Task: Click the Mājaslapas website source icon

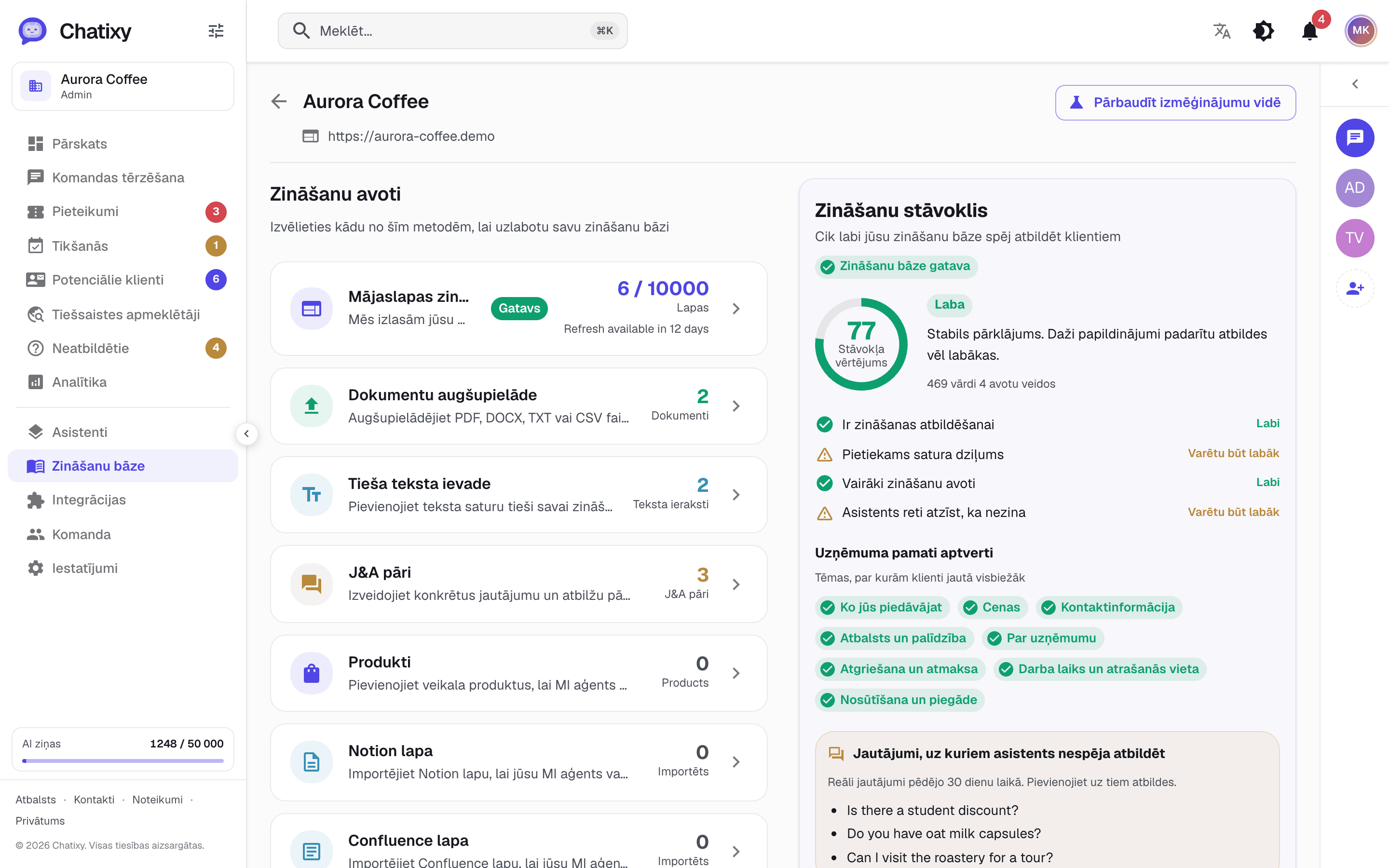Action: 312,309
